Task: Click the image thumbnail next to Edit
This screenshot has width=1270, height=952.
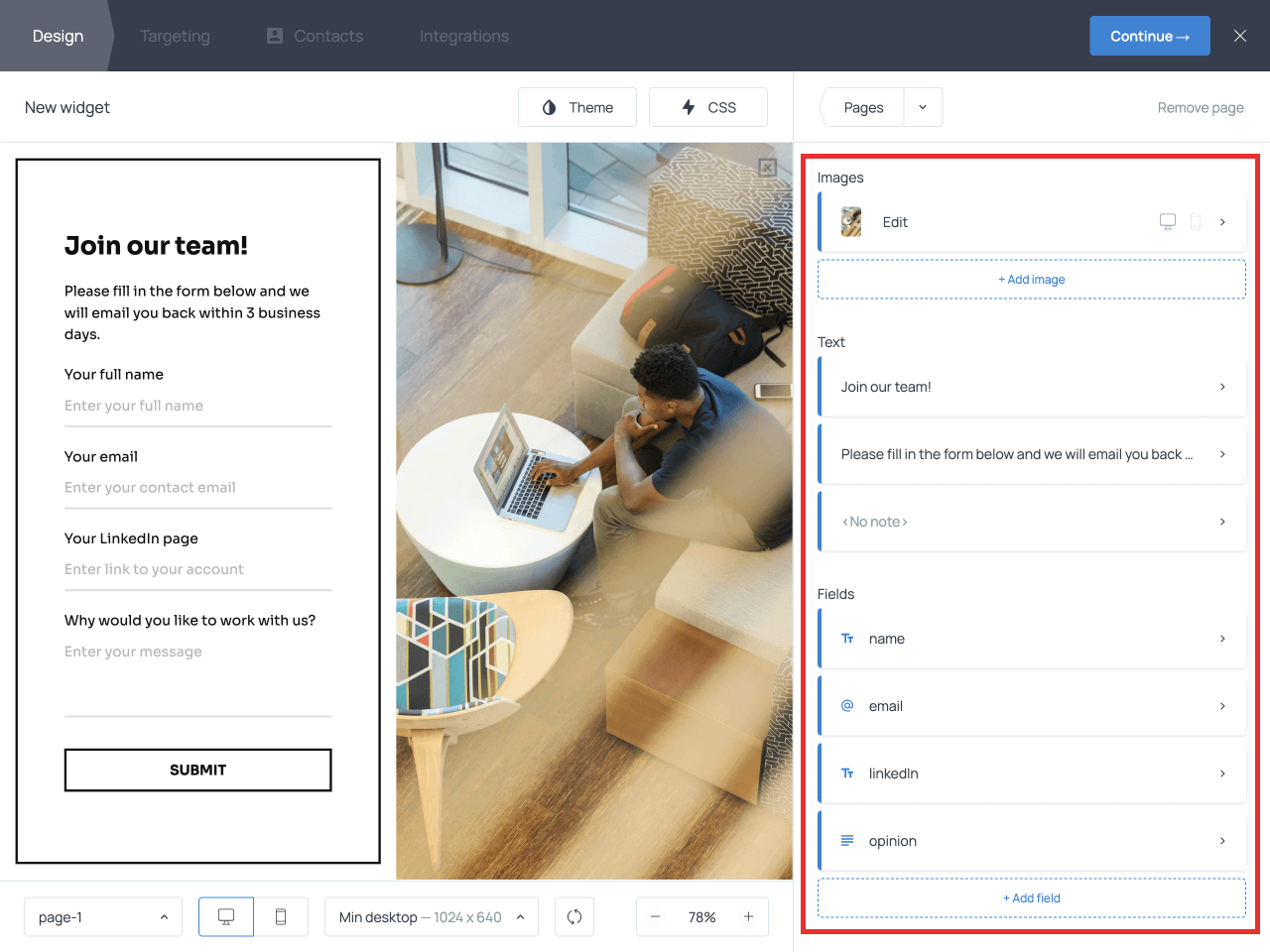Action: point(850,222)
